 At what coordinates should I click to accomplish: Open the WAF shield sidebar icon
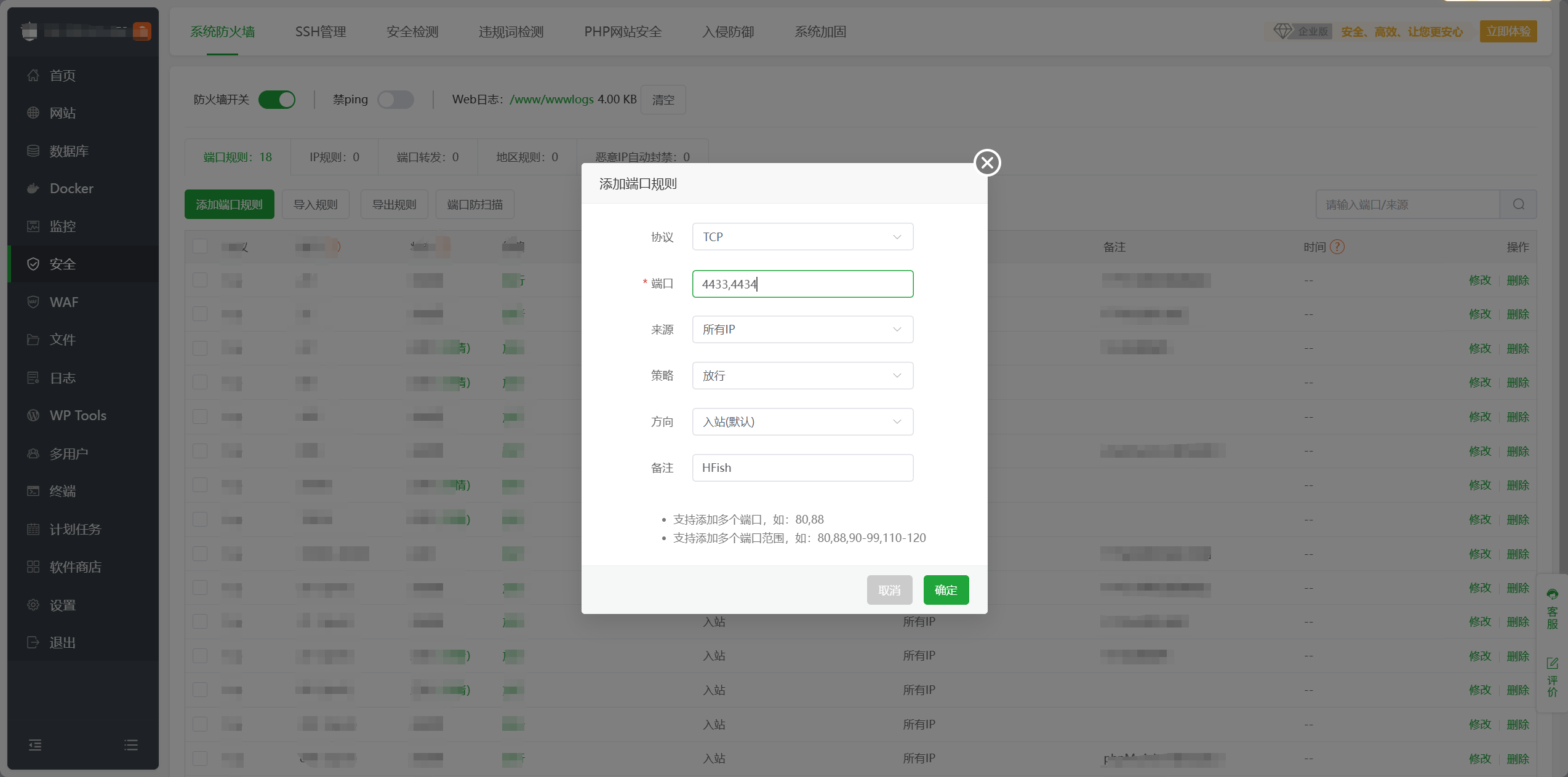33,302
